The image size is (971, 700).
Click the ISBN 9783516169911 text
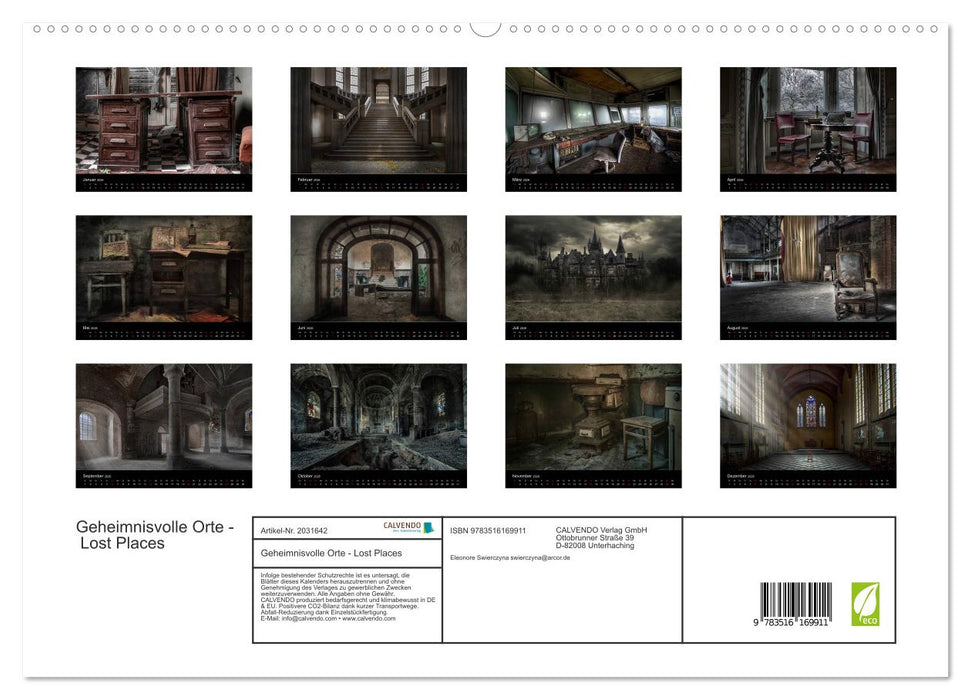(x=488, y=530)
